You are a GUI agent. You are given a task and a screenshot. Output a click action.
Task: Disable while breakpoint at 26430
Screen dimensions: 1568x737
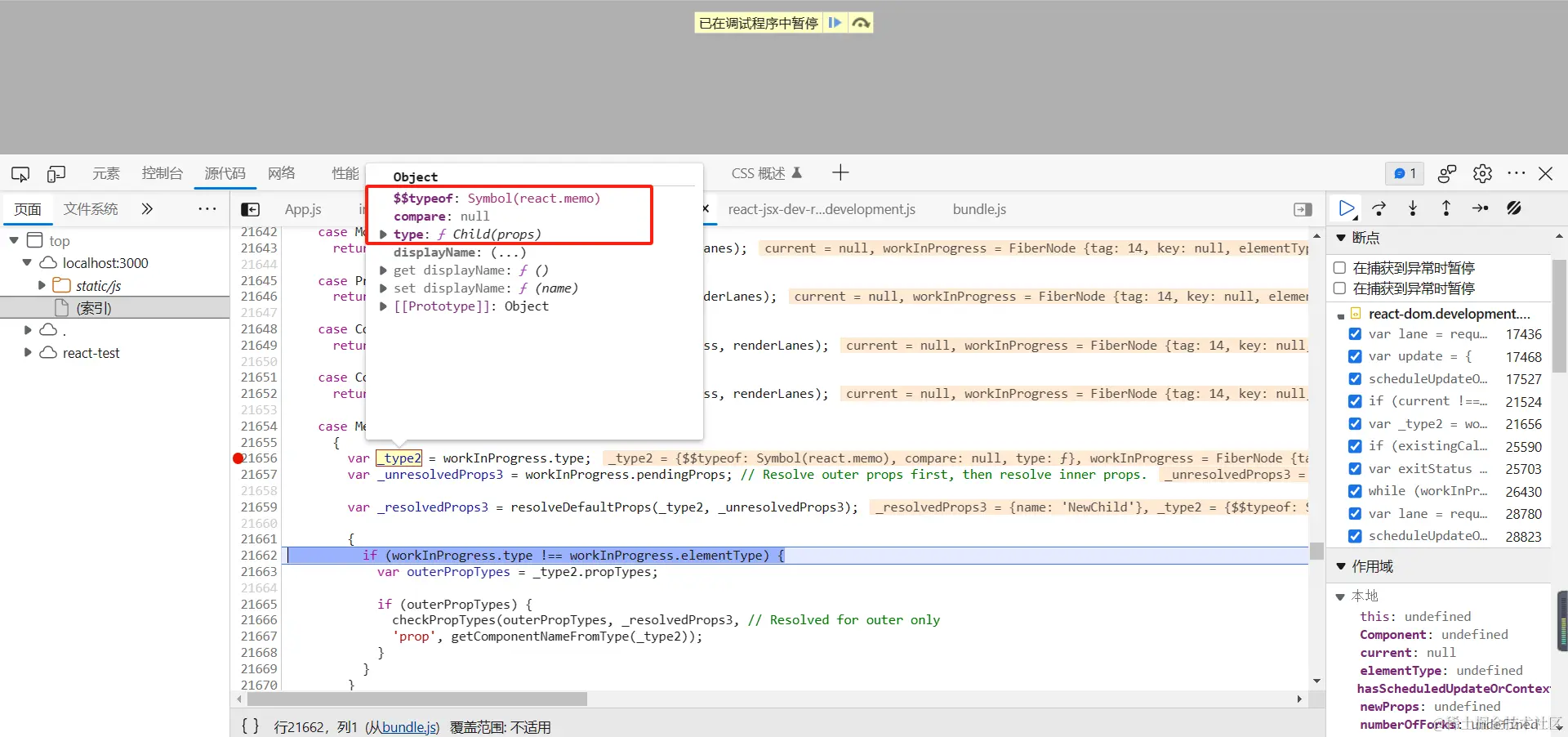click(1355, 491)
